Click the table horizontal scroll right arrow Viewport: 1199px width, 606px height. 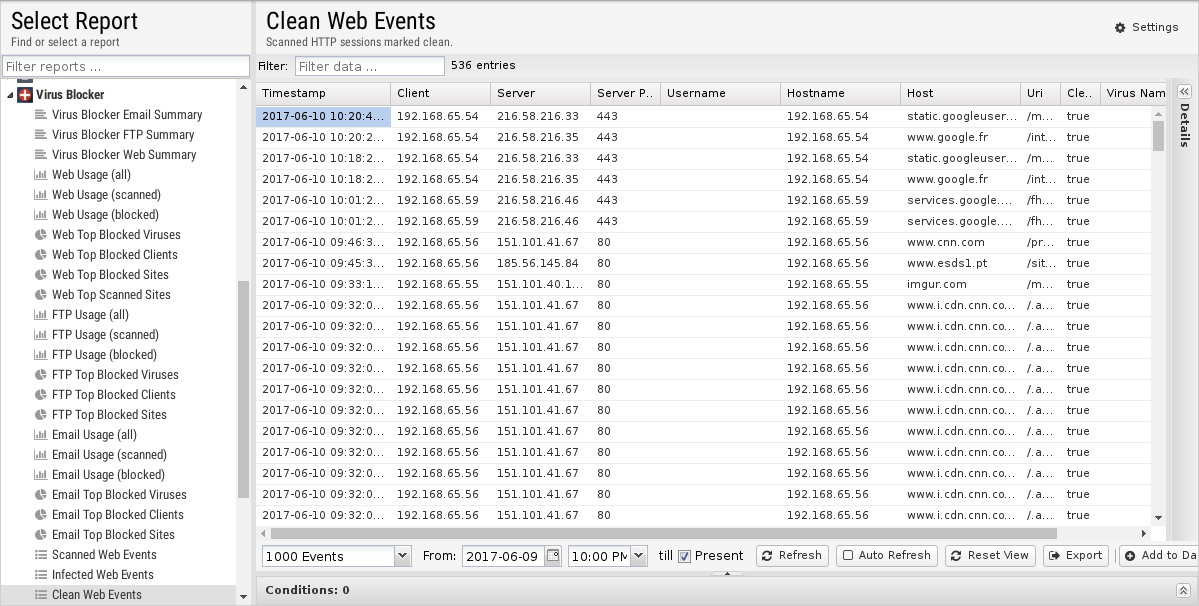click(1144, 533)
